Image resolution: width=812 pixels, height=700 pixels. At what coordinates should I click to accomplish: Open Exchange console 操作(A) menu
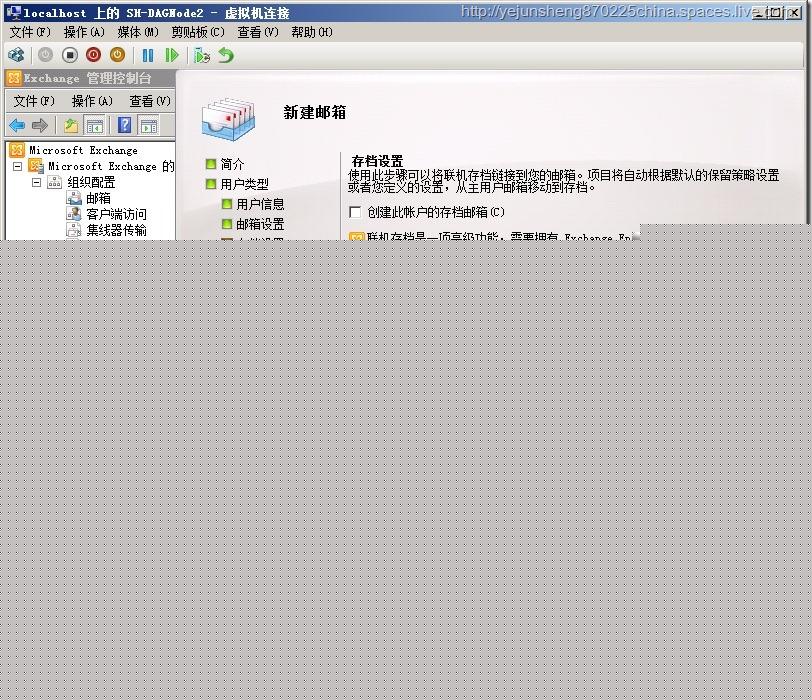pos(92,101)
